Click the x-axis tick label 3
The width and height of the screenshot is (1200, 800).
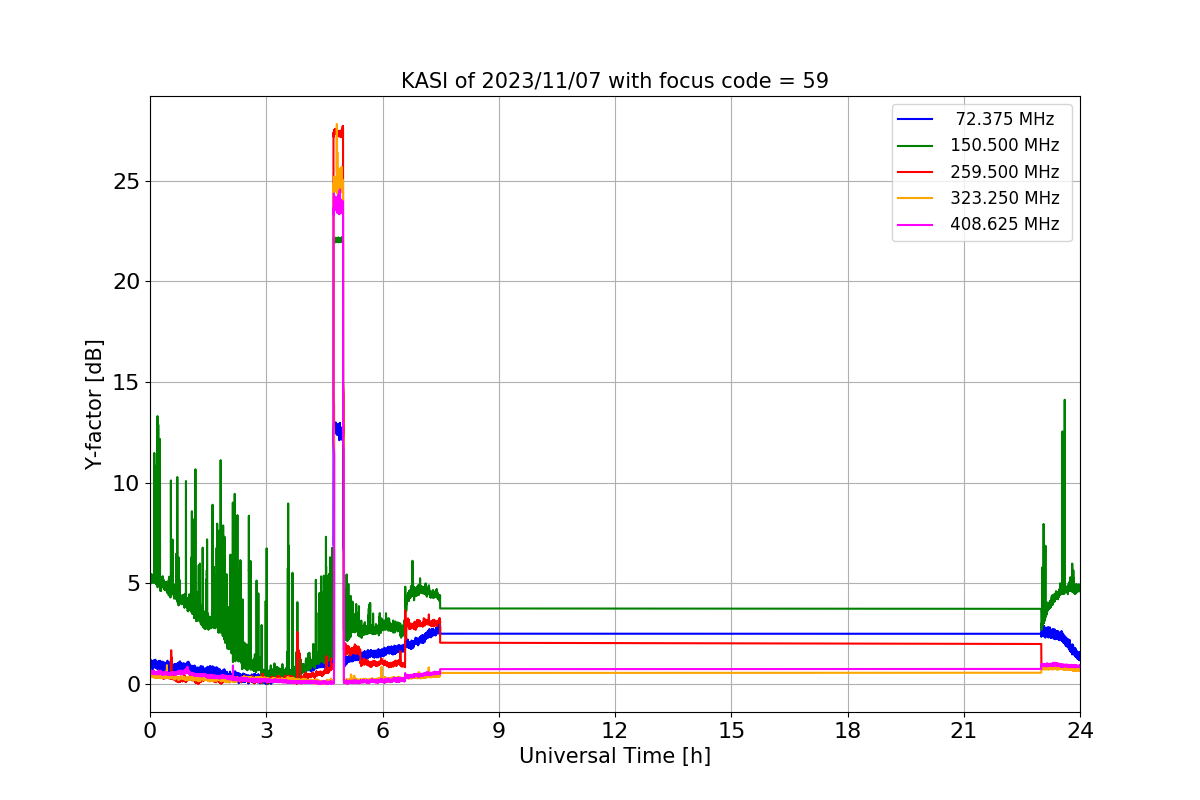coord(266,731)
